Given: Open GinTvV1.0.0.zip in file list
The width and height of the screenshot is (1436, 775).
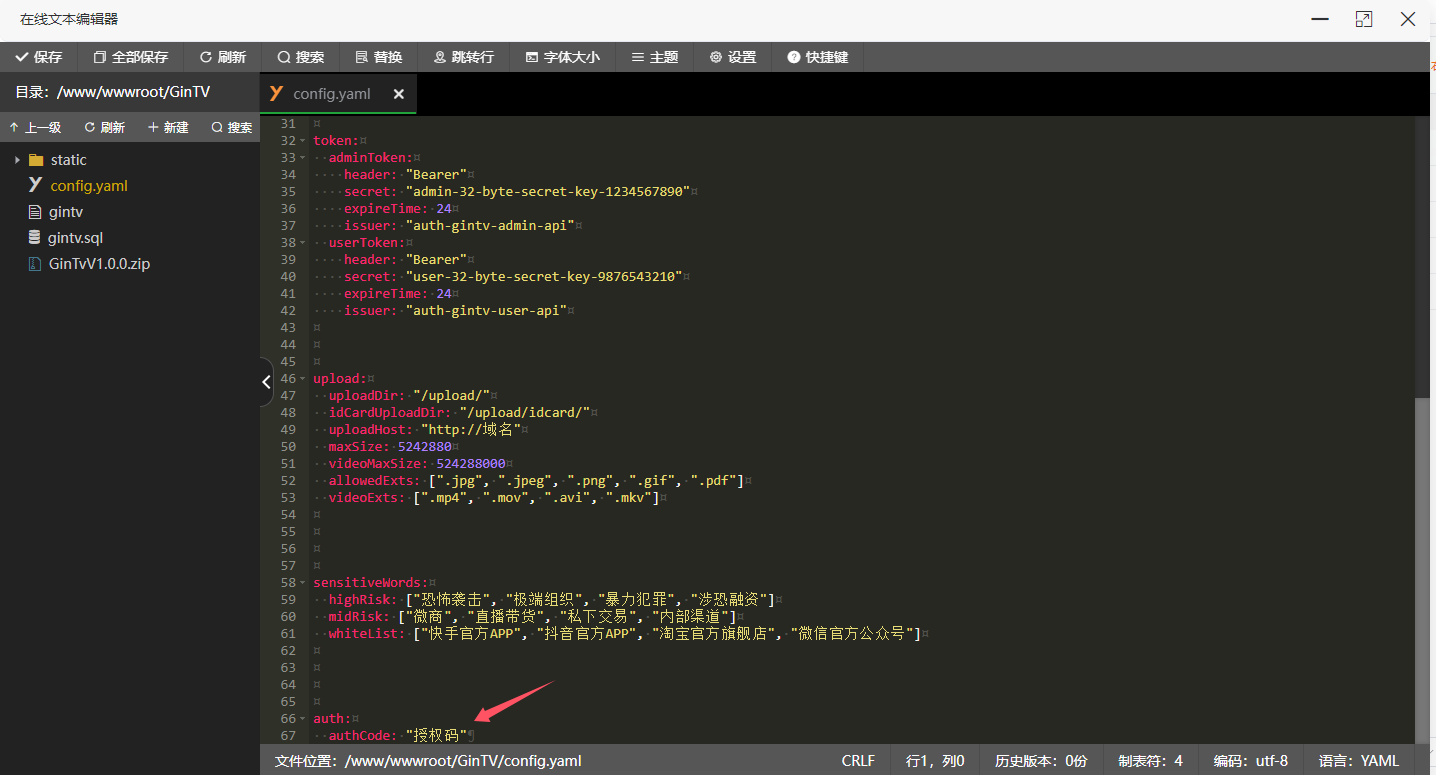Looking at the screenshot, I should coord(99,264).
